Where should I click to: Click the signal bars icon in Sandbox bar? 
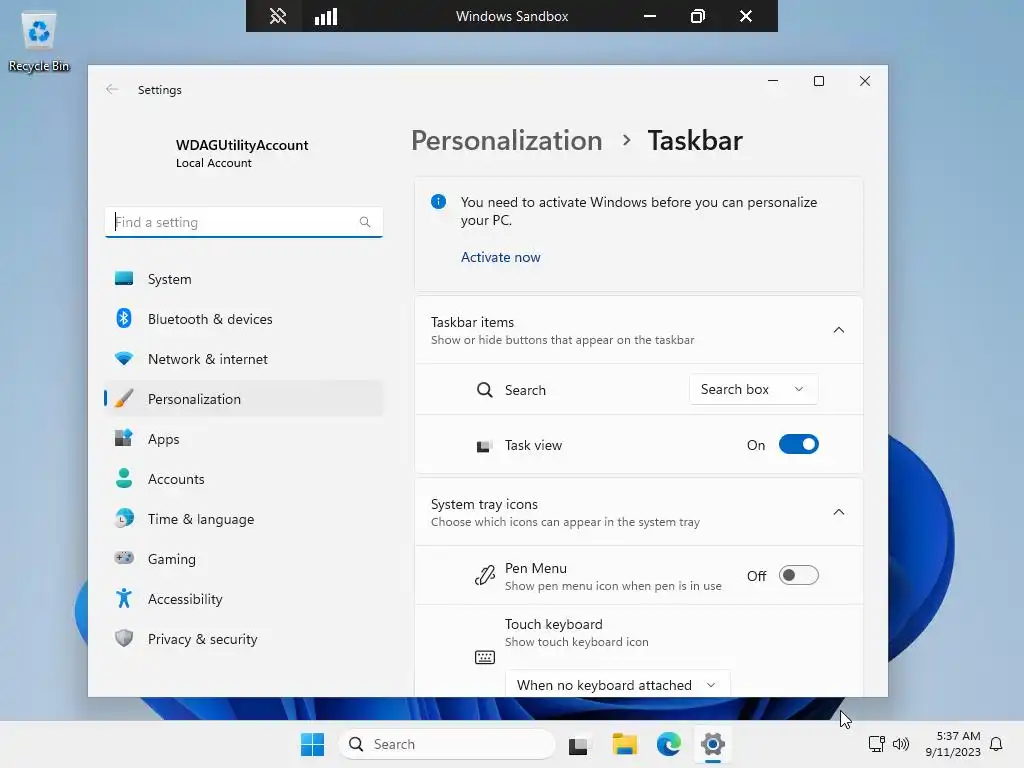coord(326,16)
